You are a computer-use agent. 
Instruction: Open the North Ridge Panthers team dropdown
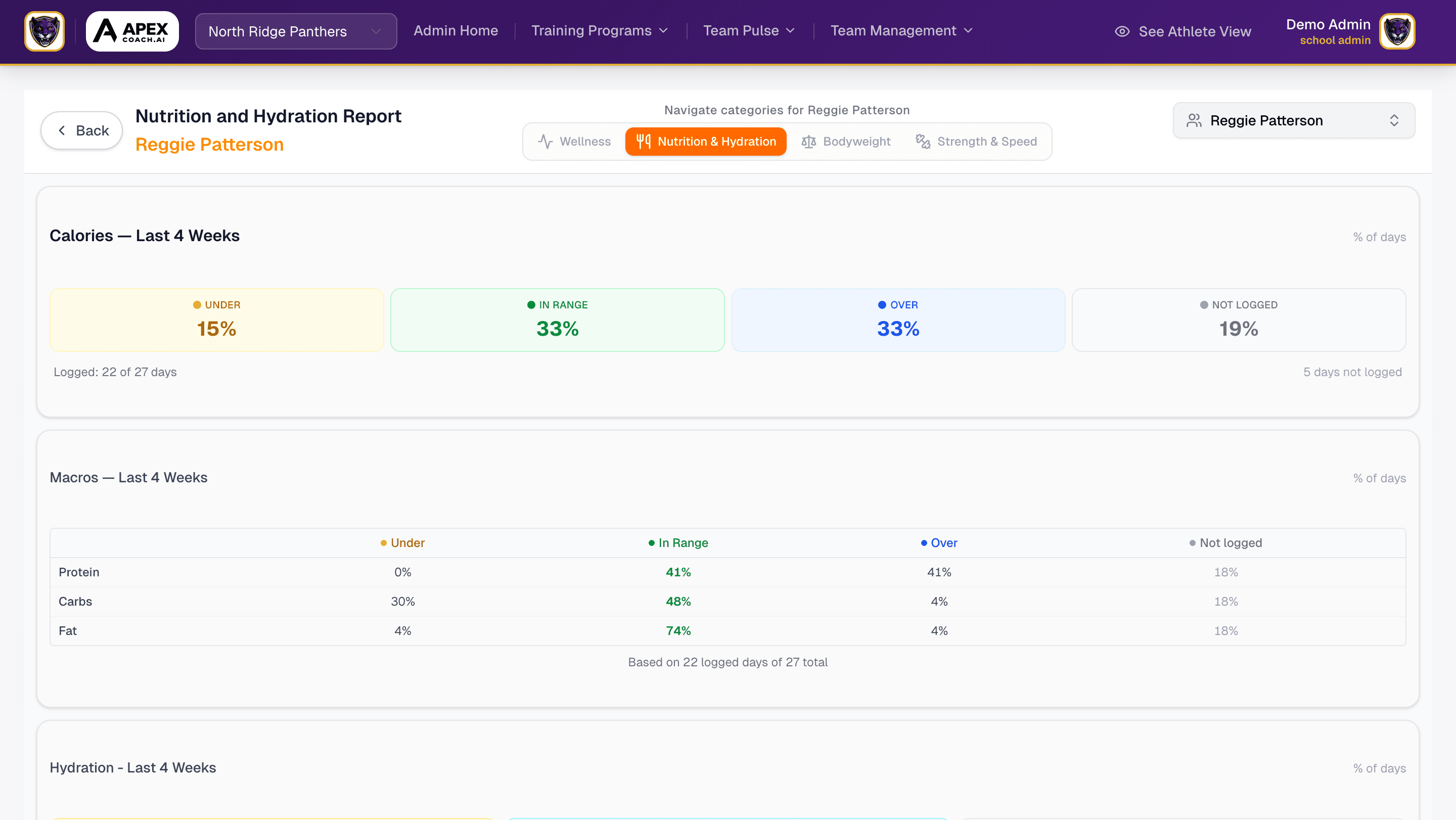[296, 31]
